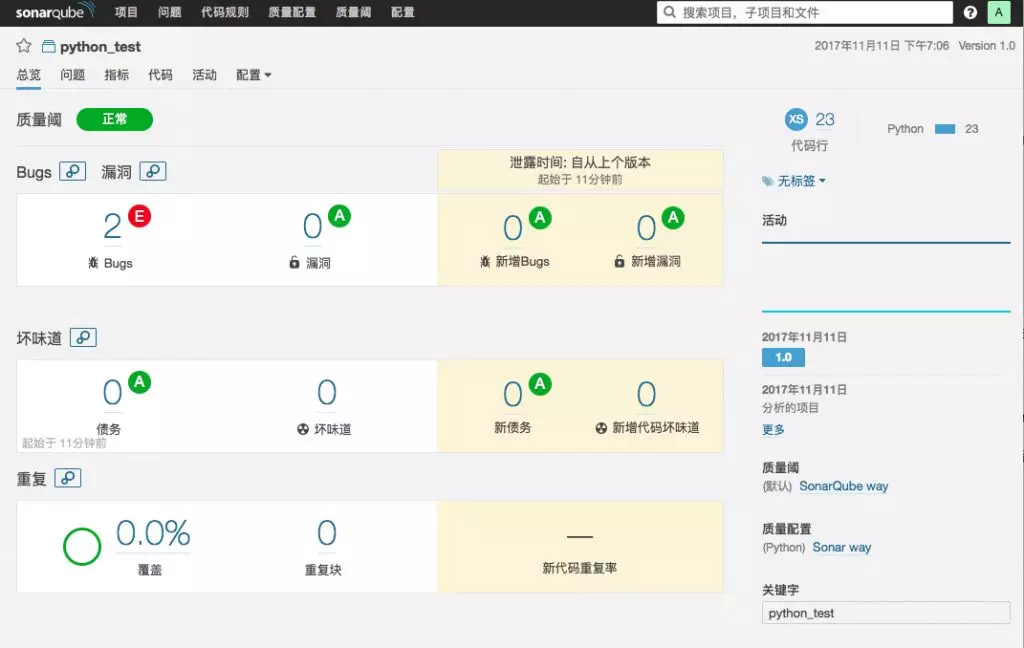Expand the 配置 dropdown in project navigation
Image resolution: width=1024 pixels, height=648 pixels.
tap(253, 75)
